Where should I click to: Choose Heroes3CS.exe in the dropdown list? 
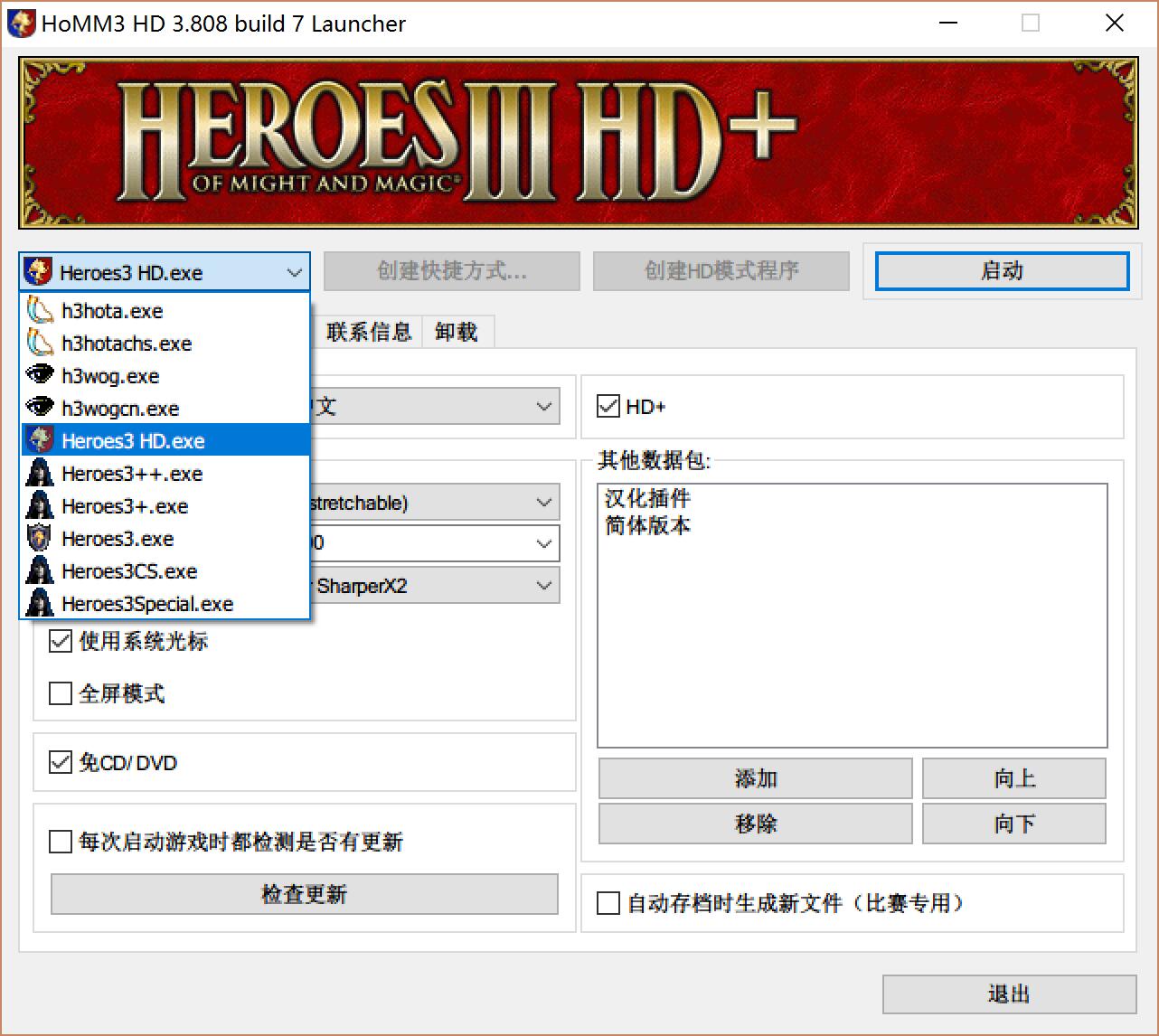pyautogui.click(x=165, y=570)
